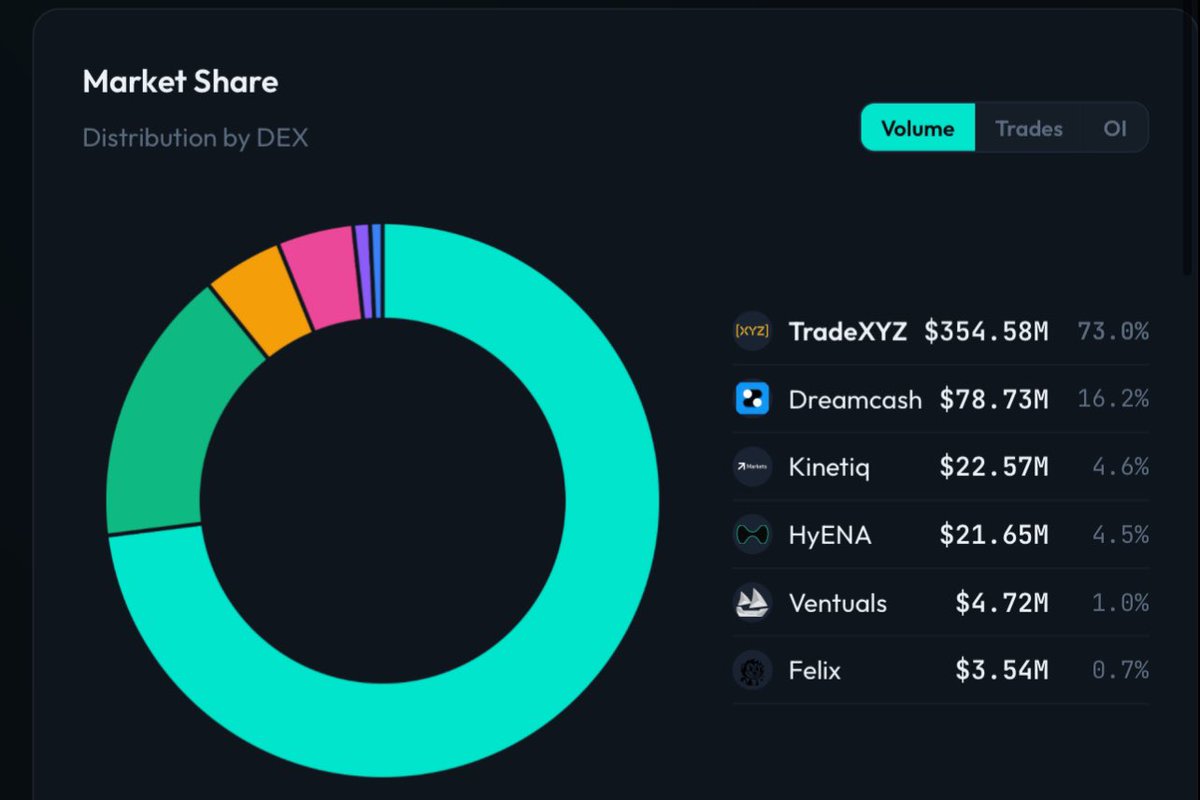This screenshot has height=800, width=1200.
Task: Click the orange Kinetiq donut segment
Action: click(262, 298)
